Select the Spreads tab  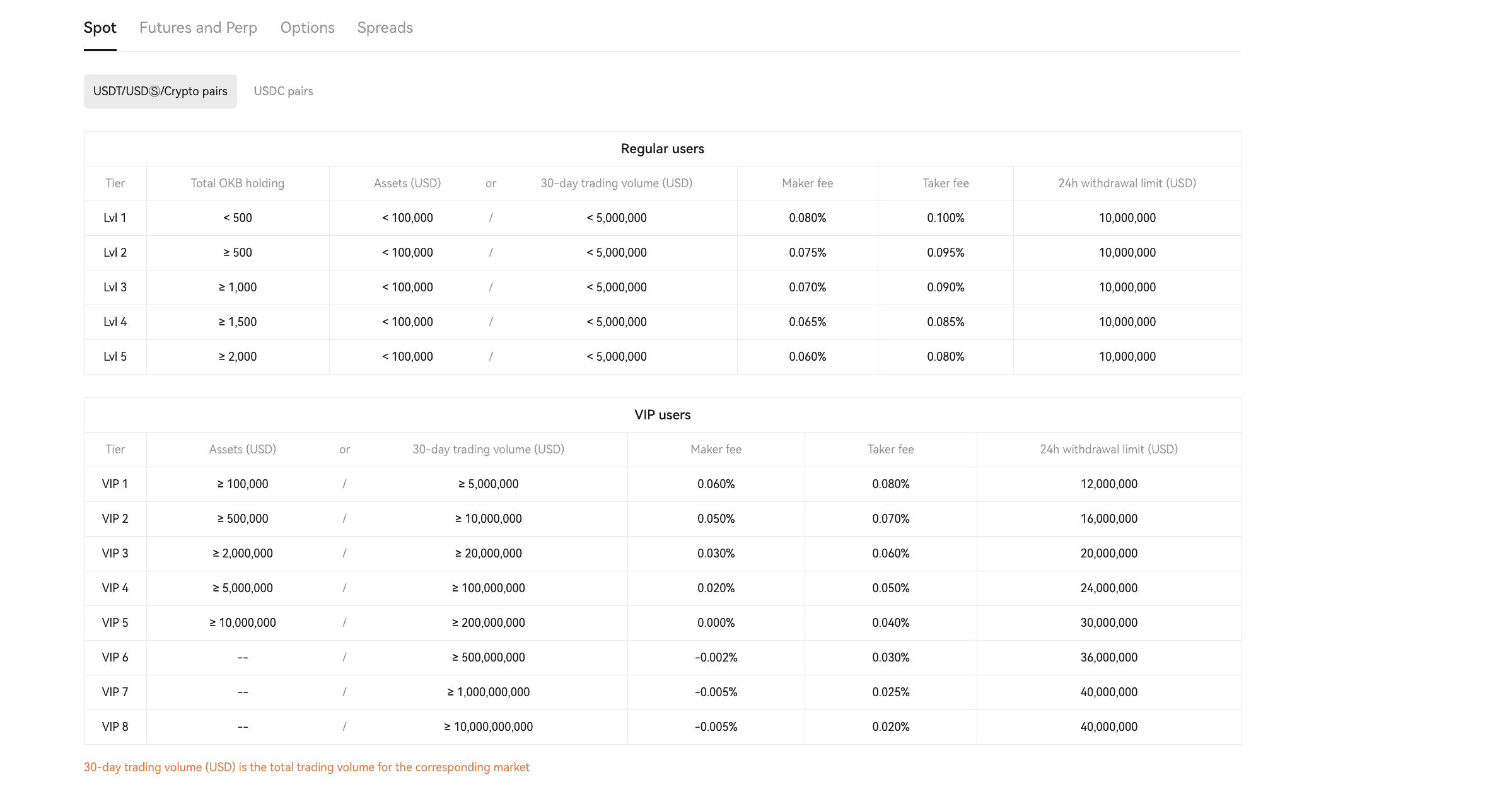pyautogui.click(x=385, y=28)
